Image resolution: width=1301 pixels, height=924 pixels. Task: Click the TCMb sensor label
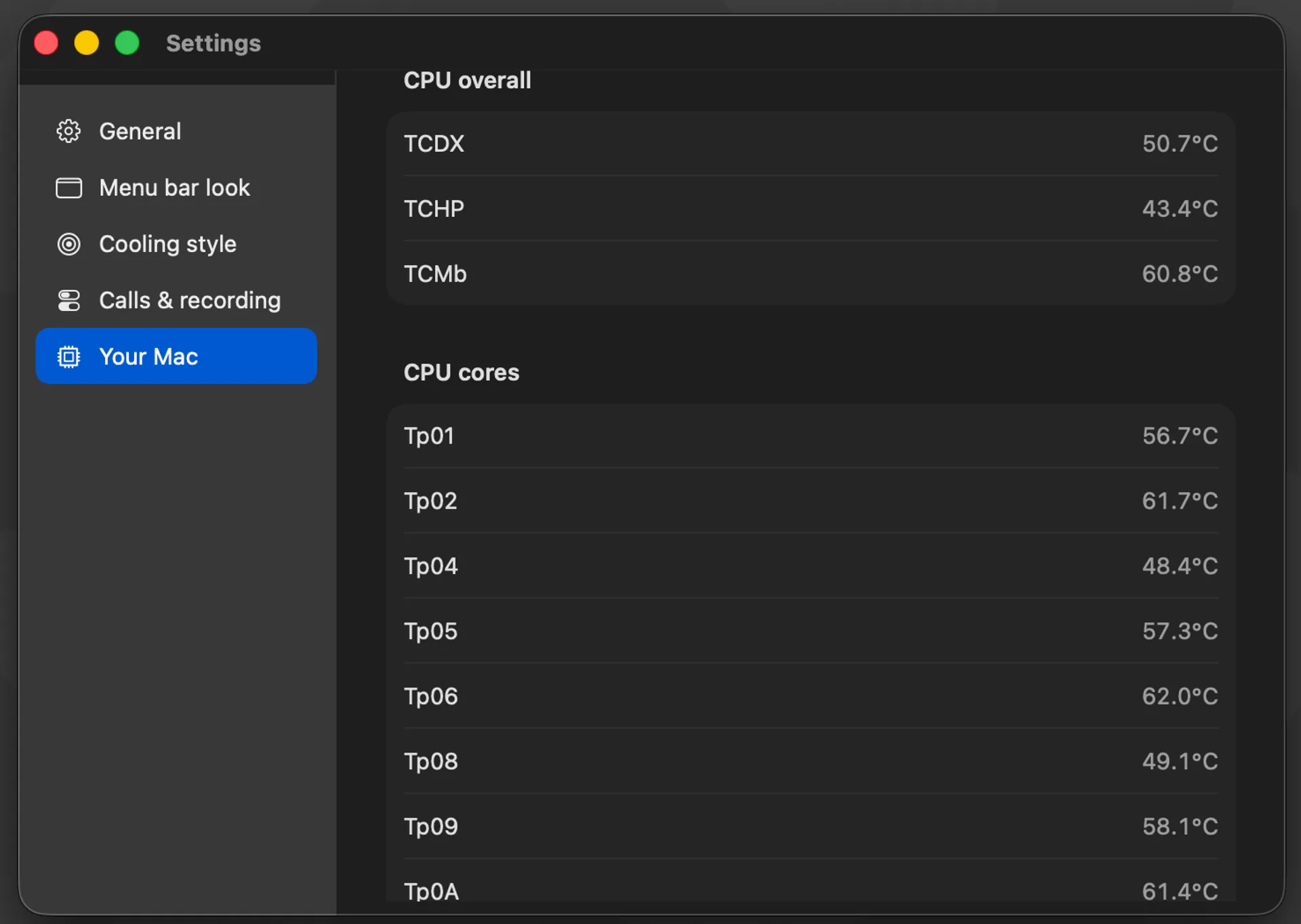pos(435,274)
